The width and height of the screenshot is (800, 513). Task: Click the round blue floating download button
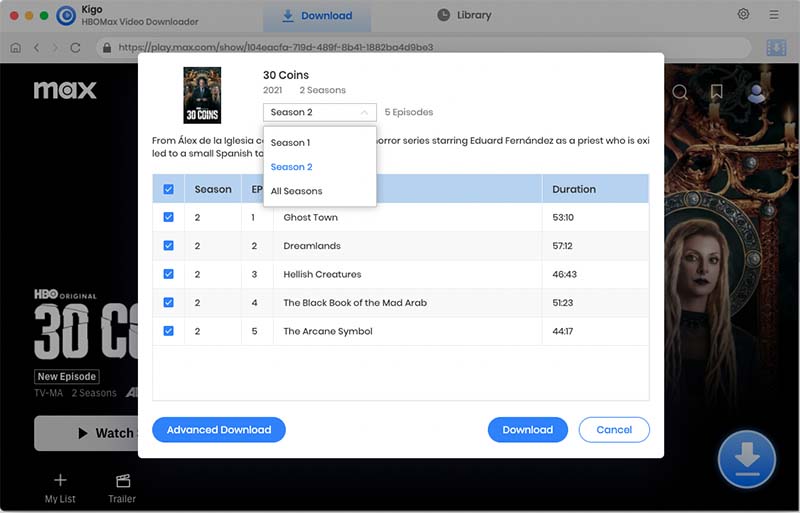747,459
